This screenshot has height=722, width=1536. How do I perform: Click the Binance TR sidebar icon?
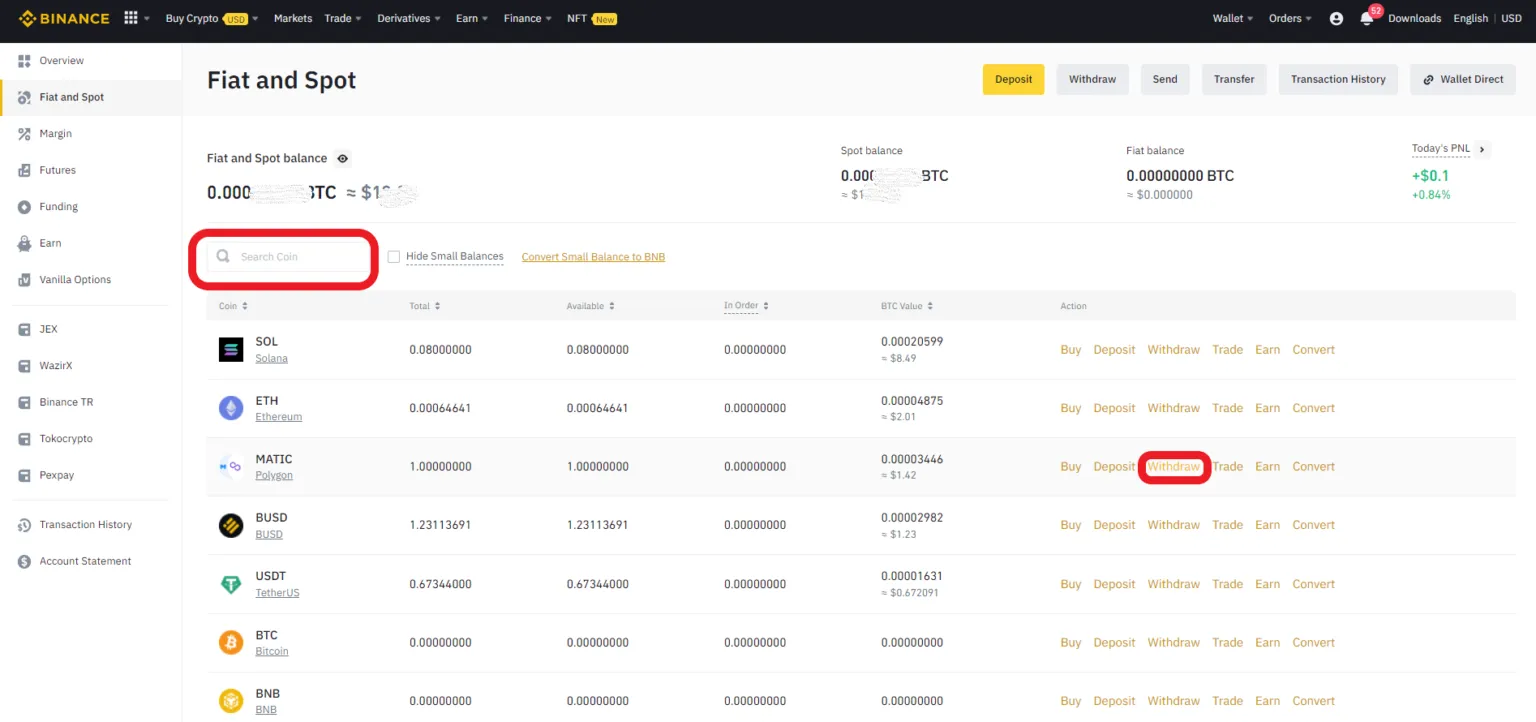[x=25, y=402]
